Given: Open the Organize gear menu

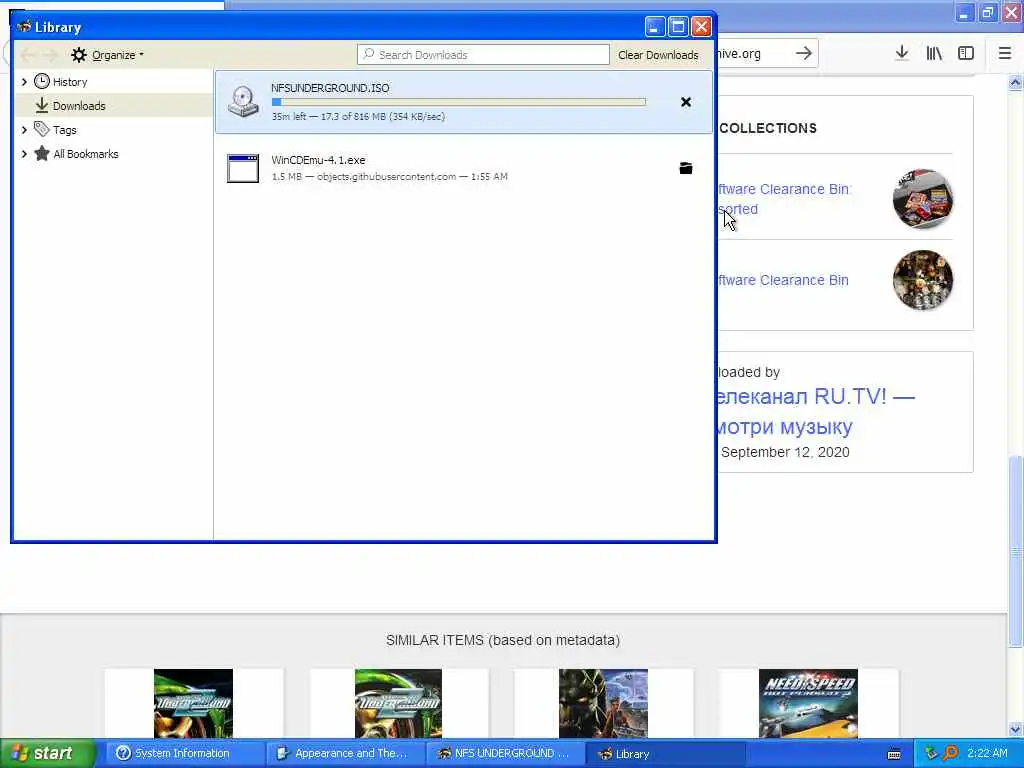Looking at the screenshot, I should coord(107,55).
